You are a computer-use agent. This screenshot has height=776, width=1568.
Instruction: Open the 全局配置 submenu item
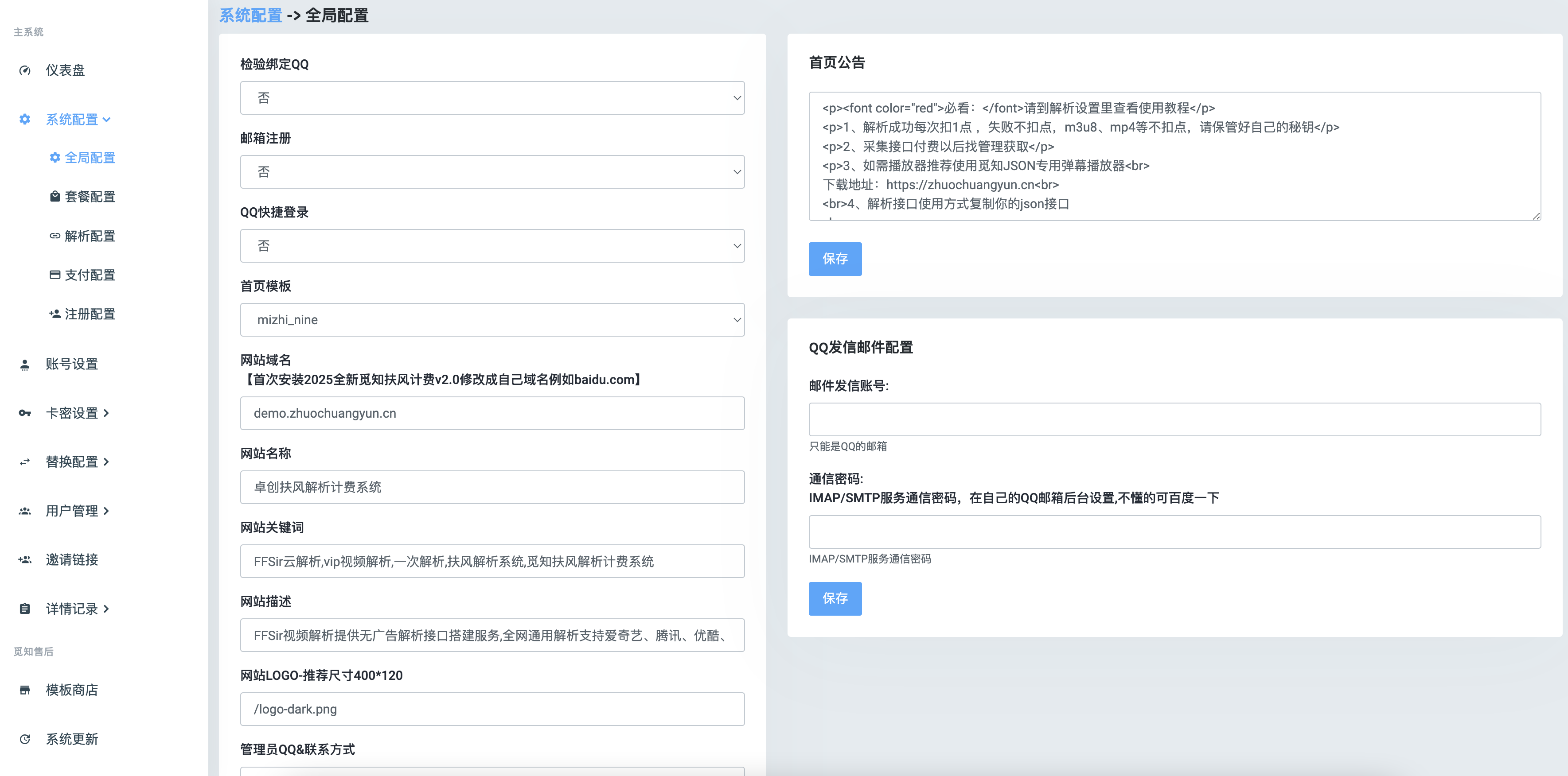90,158
